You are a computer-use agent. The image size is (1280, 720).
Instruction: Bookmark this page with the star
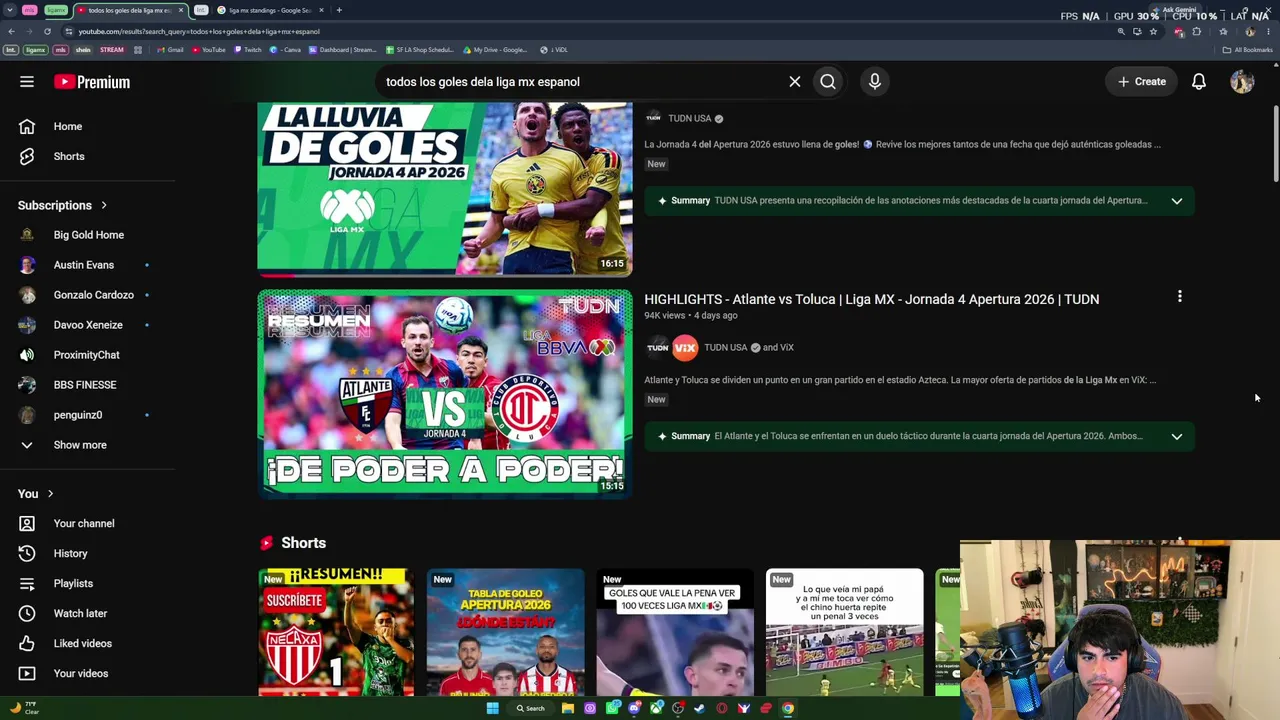1153,31
